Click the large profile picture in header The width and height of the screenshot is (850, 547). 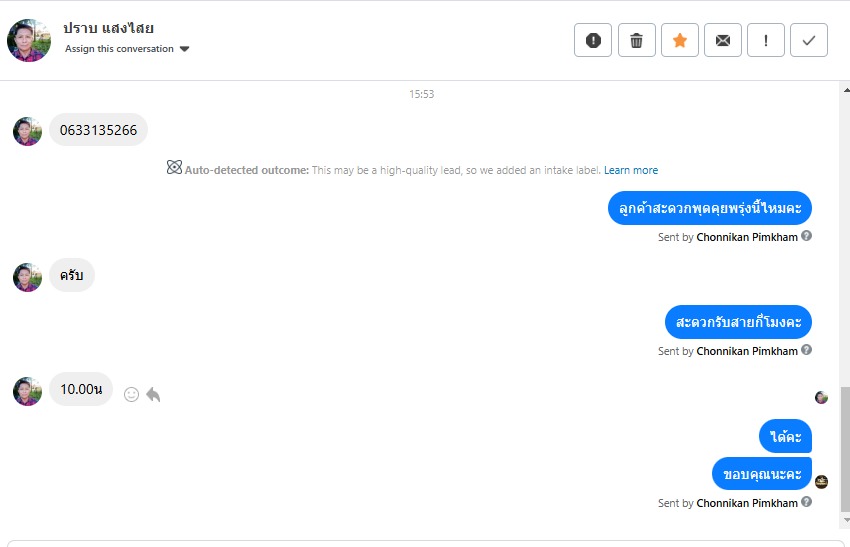click(x=29, y=40)
